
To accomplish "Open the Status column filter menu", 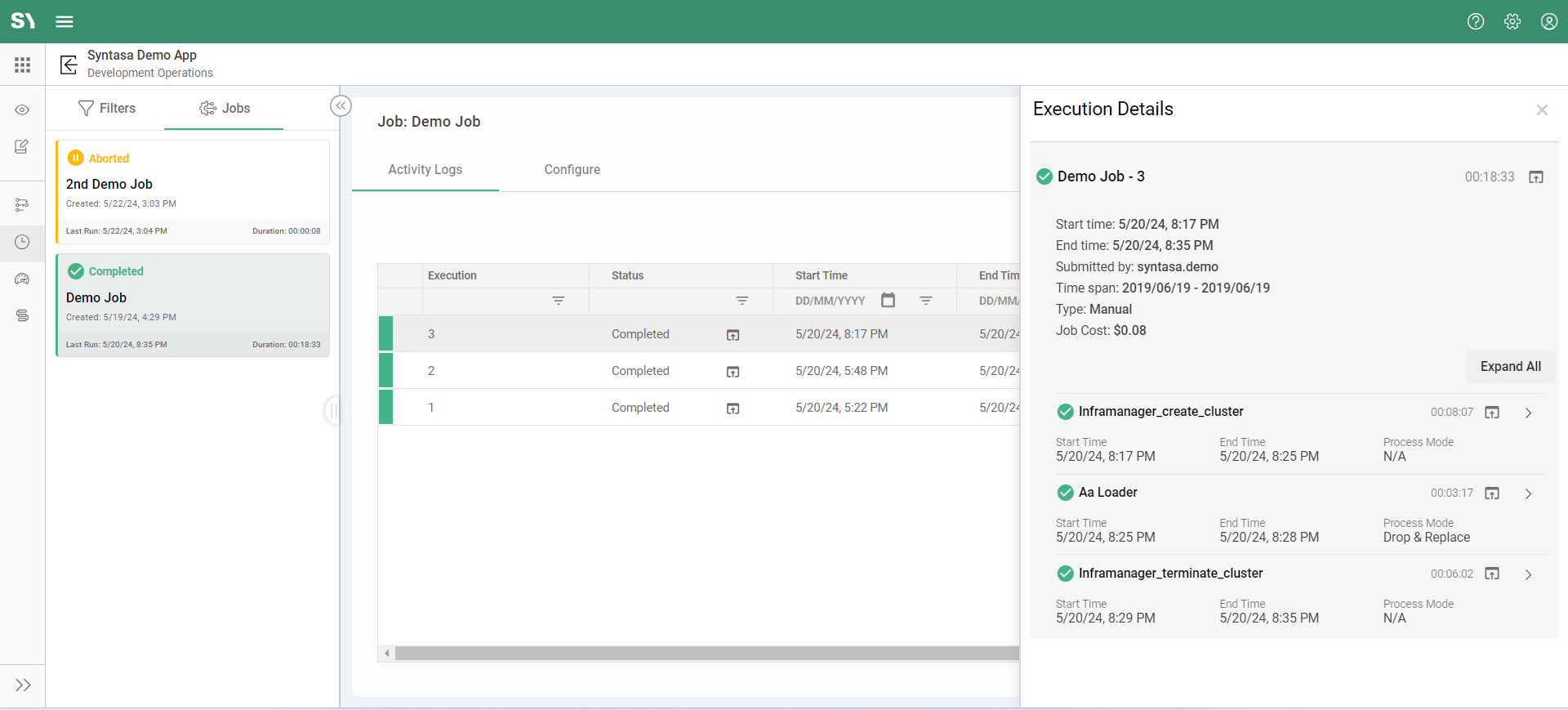I will (742, 301).
